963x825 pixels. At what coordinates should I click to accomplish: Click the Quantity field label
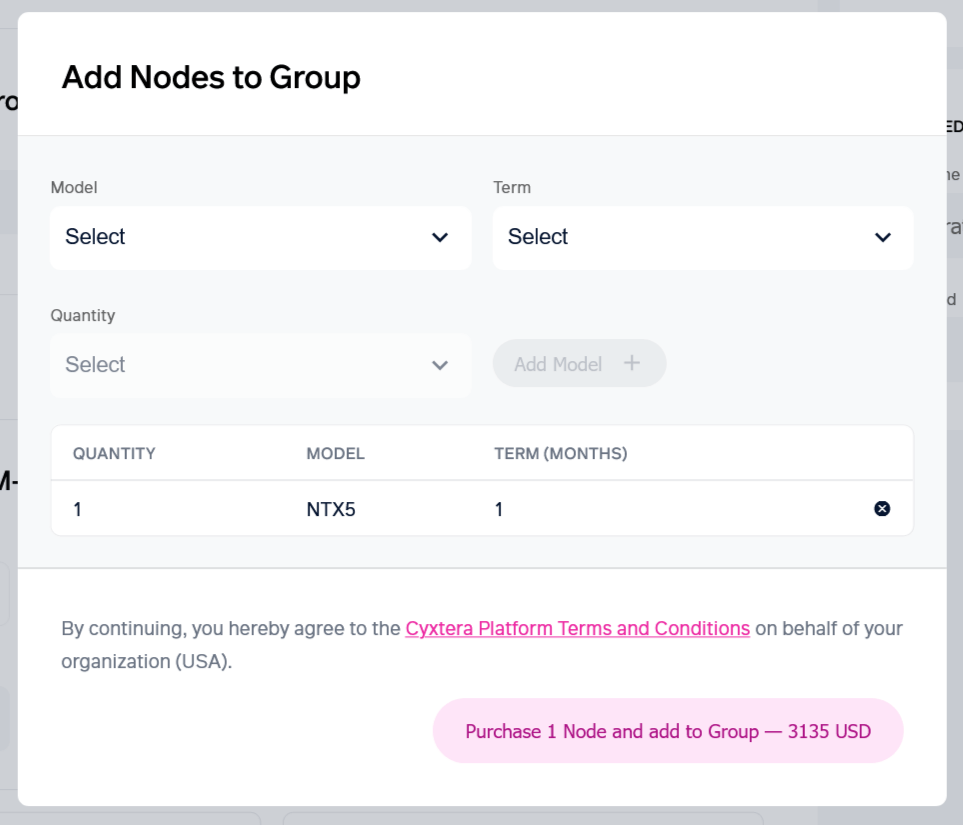coord(83,315)
